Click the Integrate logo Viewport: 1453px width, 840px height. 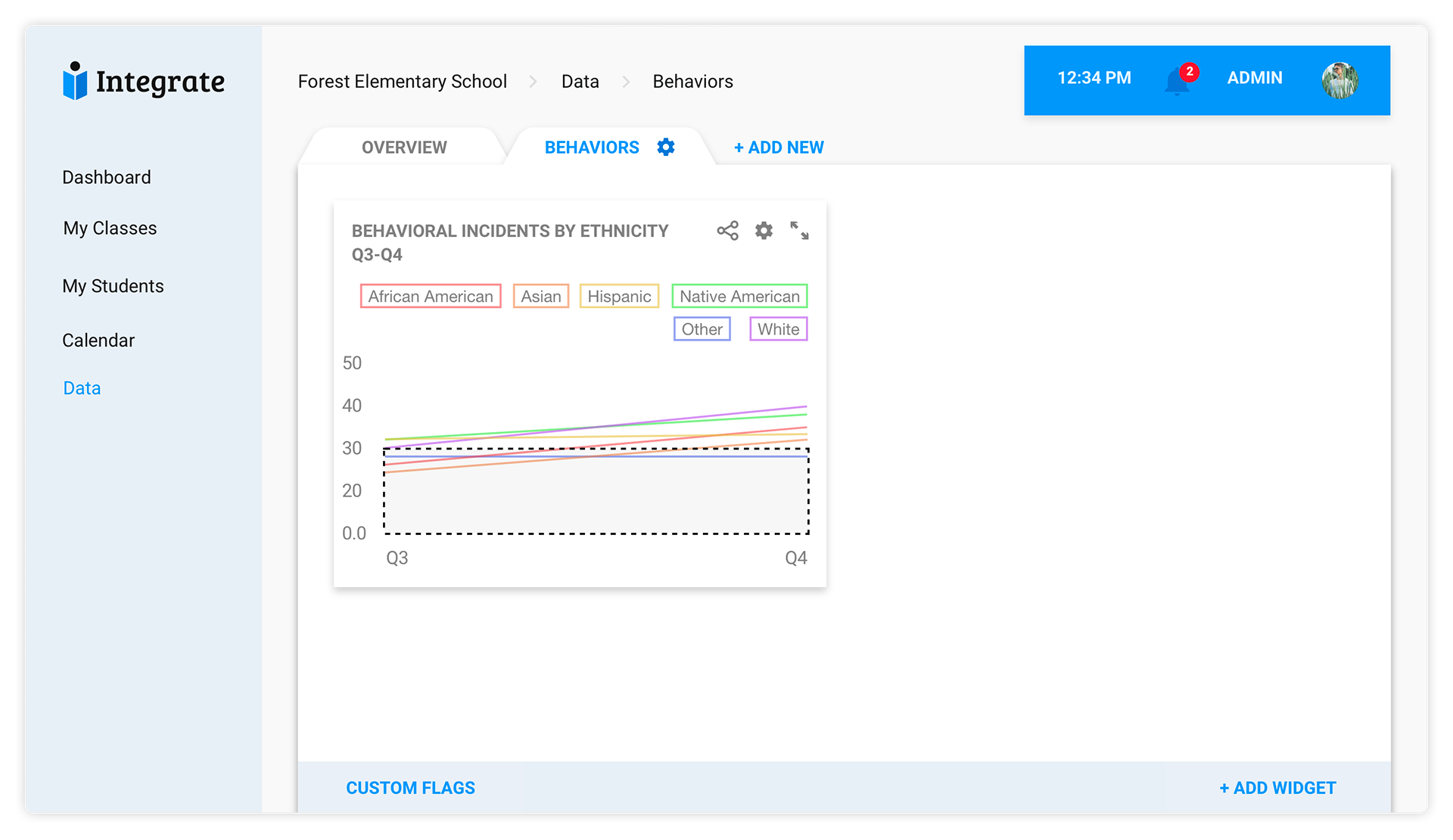(x=143, y=81)
